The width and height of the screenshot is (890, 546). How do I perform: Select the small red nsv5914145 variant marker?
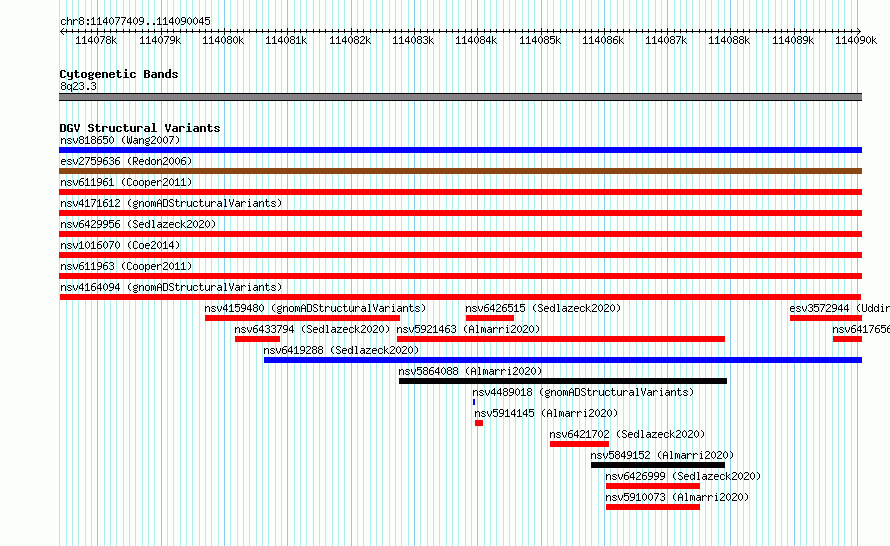(x=479, y=423)
